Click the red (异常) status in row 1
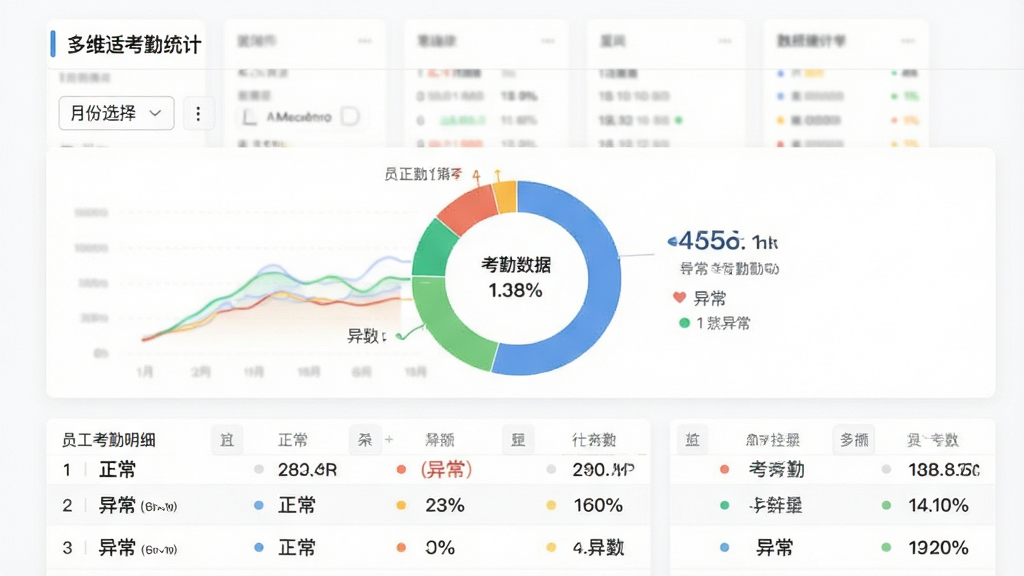This screenshot has height=576, width=1024. tap(446, 470)
